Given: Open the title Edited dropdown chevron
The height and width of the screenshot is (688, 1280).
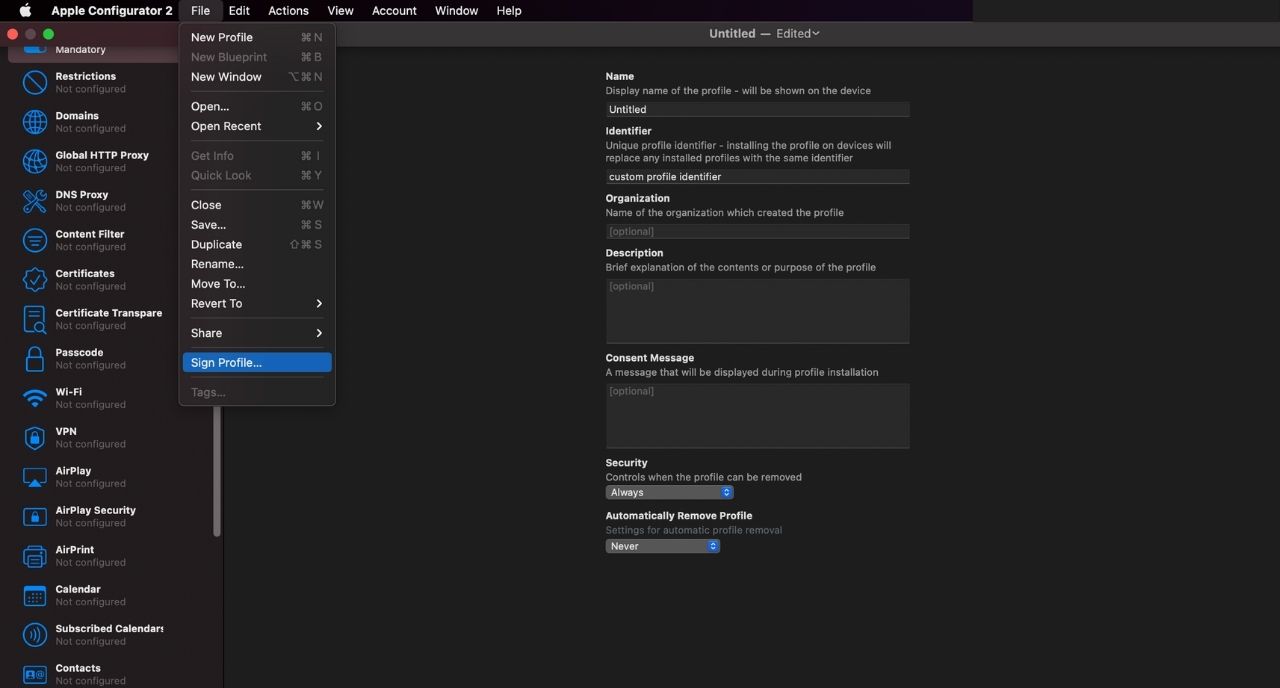Looking at the screenshot, I should 816,33.
